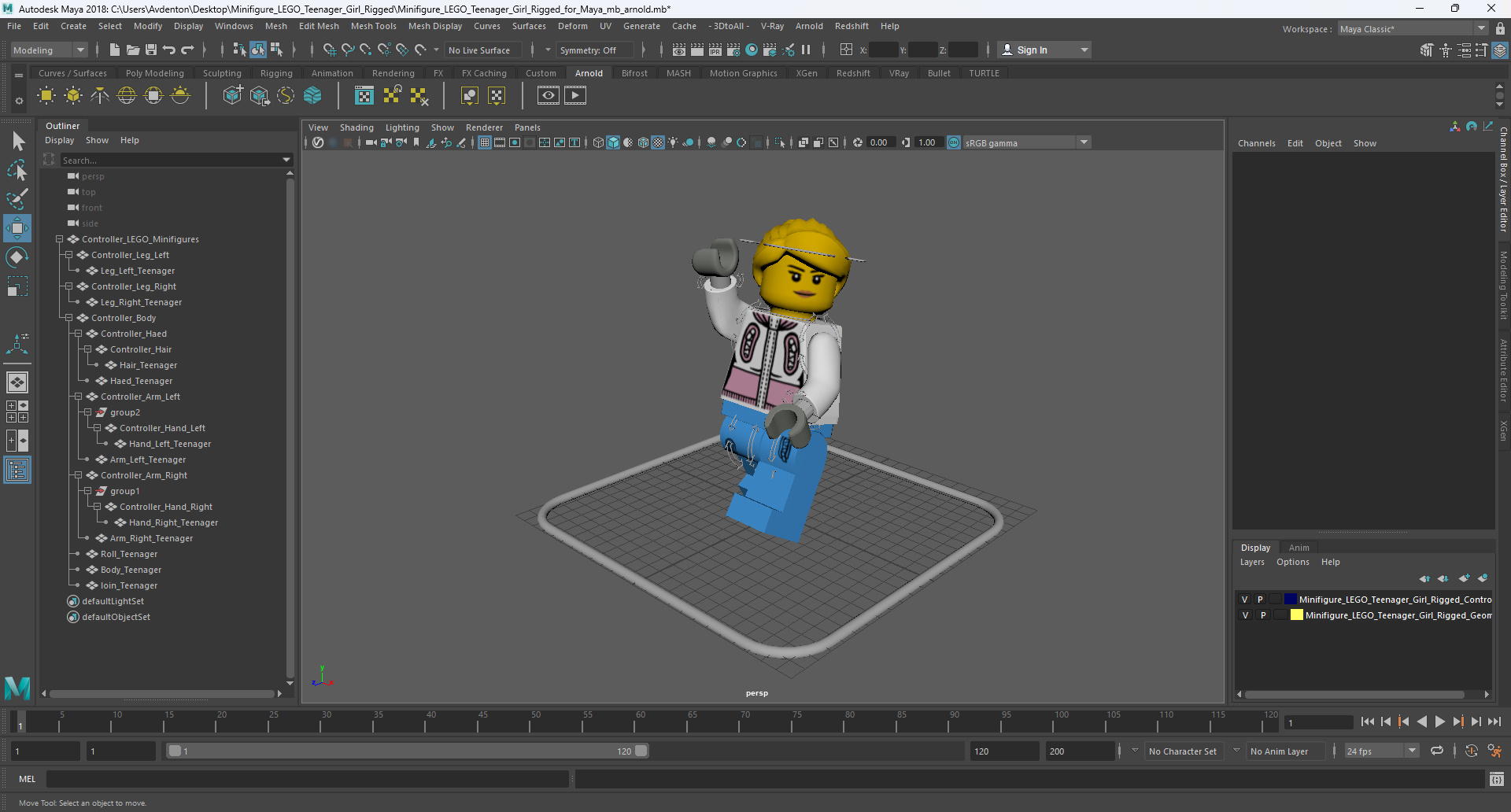Switch to the Anim layer tab
Image resolution: width=1511 pixels, height=812 pixels.
(x=1299, y=548)
